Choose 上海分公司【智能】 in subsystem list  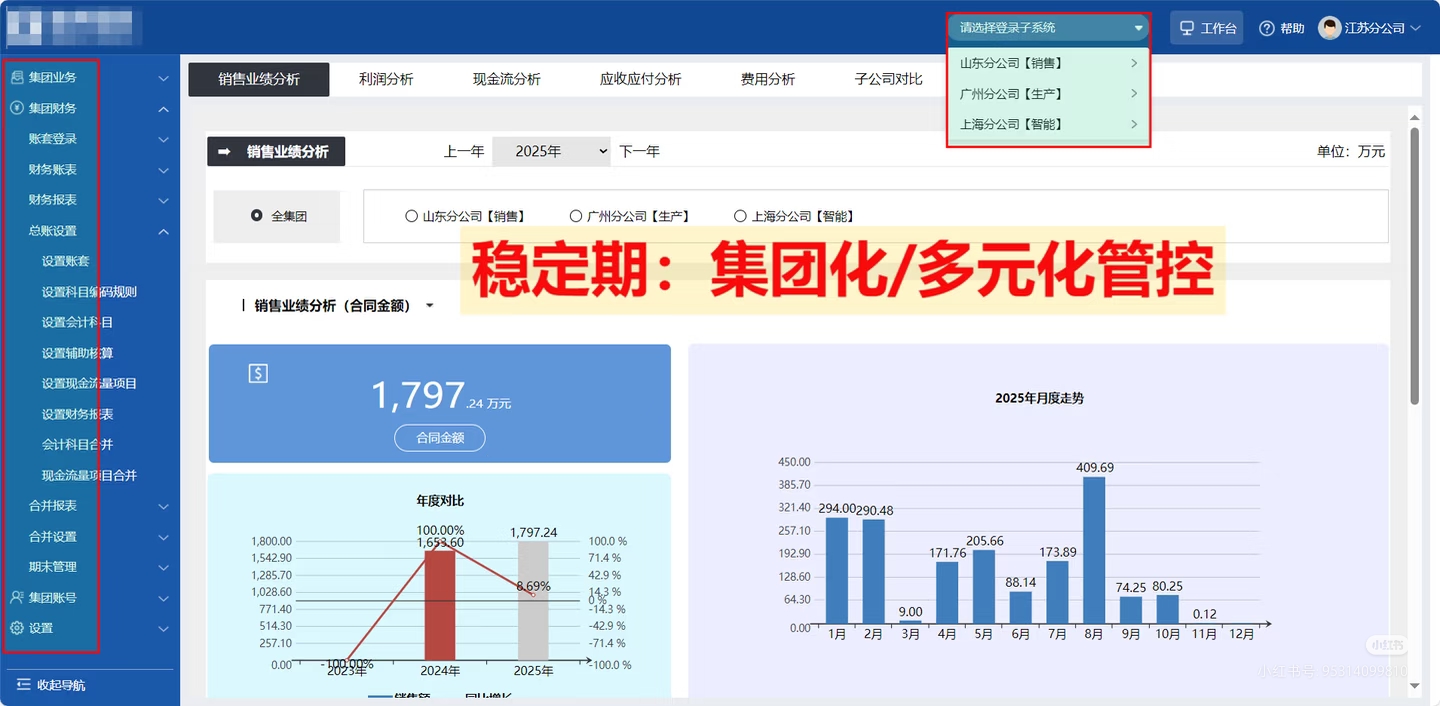(x=1048, y=124)
